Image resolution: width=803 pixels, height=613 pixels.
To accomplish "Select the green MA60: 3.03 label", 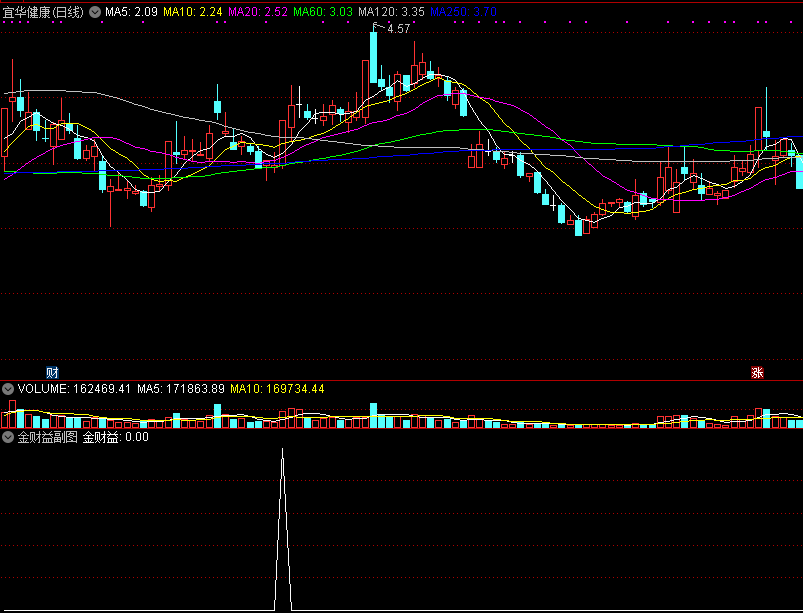I will [323, 12].
